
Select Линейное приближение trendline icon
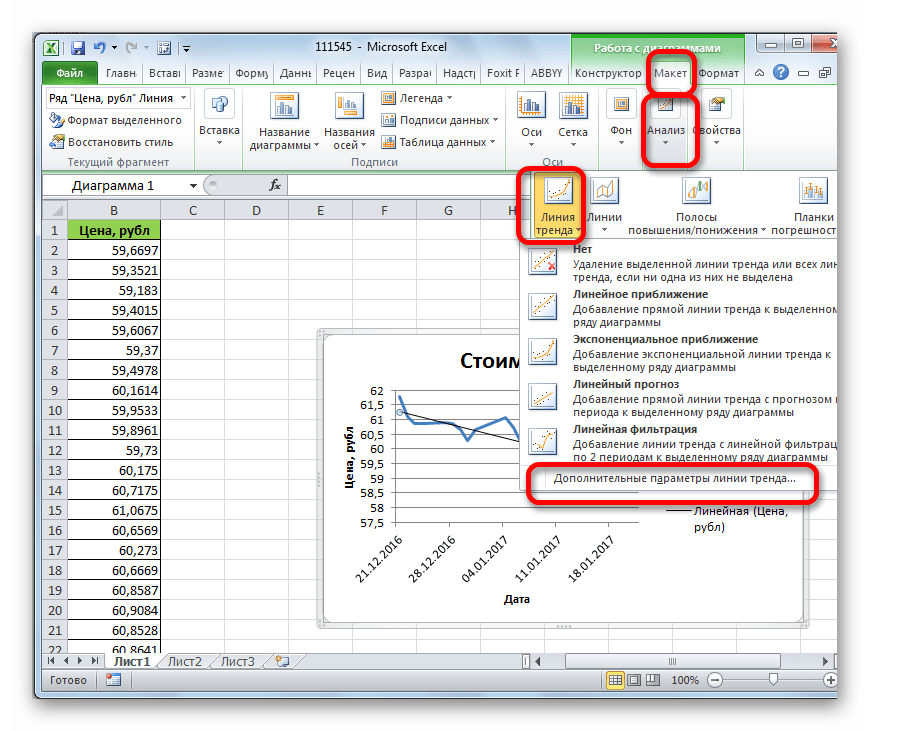coord(543,306)
